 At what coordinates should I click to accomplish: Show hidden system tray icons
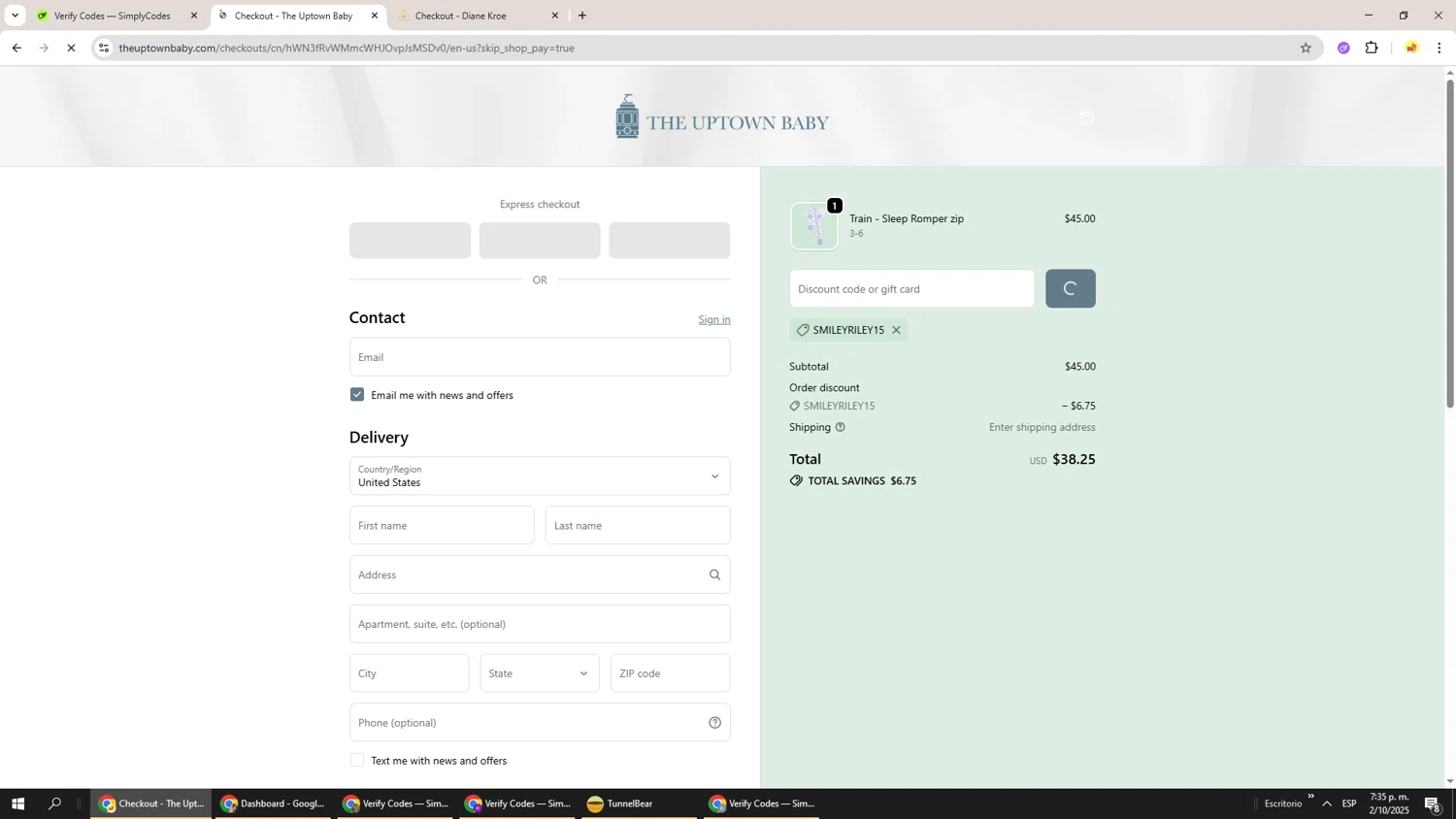coord(1327,803)
